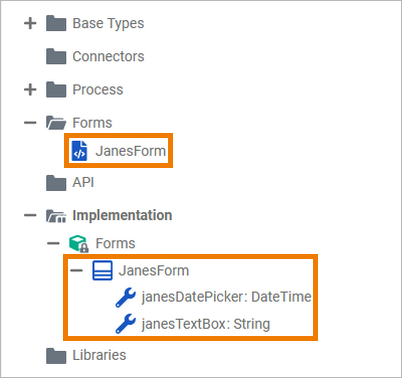Select the Base Types label

tap(108, 23)
